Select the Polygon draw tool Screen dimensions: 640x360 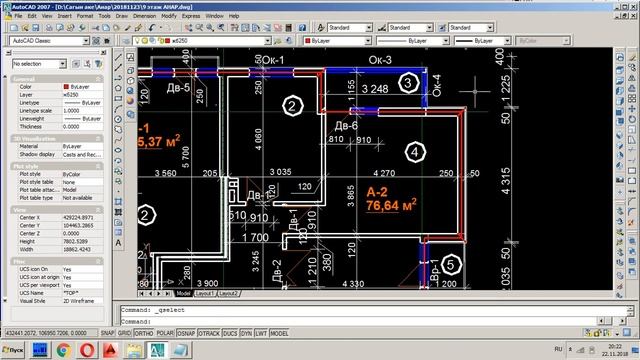(118, 88)
